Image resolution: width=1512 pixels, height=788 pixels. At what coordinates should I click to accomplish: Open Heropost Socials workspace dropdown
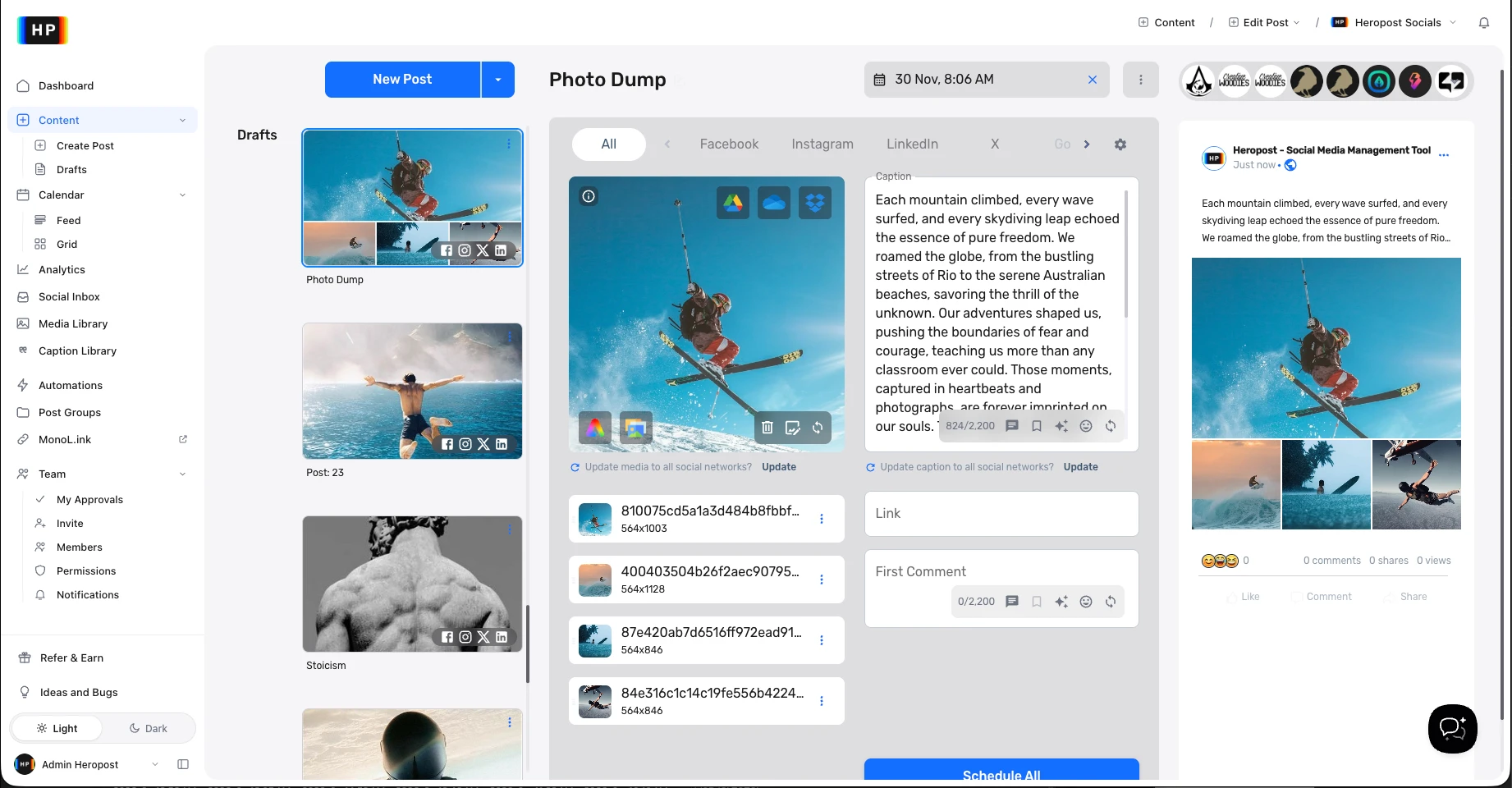click(x=1395, y=23)
